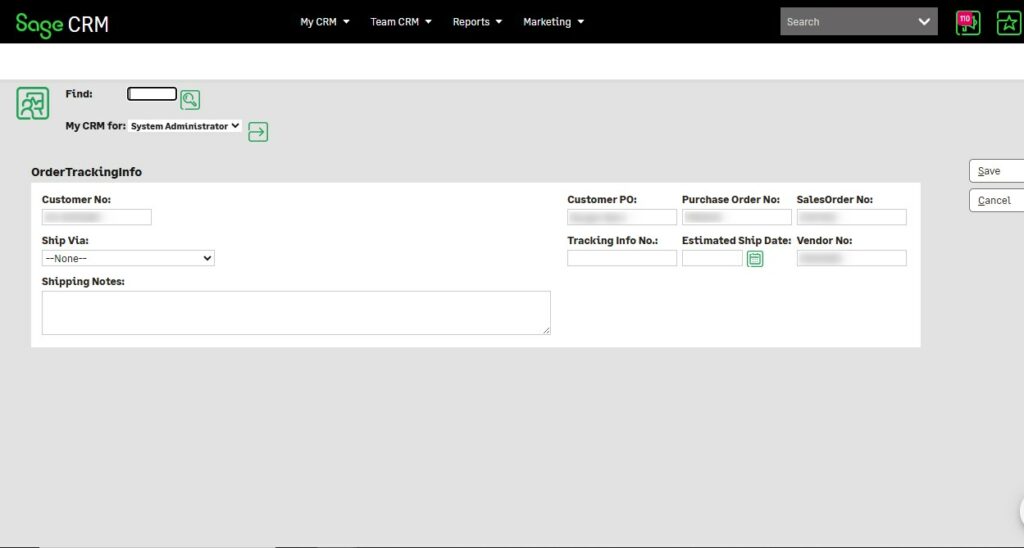Open the Estimated Ship Date calendar picker
1024x548 pixels.
tap(755, 259)
